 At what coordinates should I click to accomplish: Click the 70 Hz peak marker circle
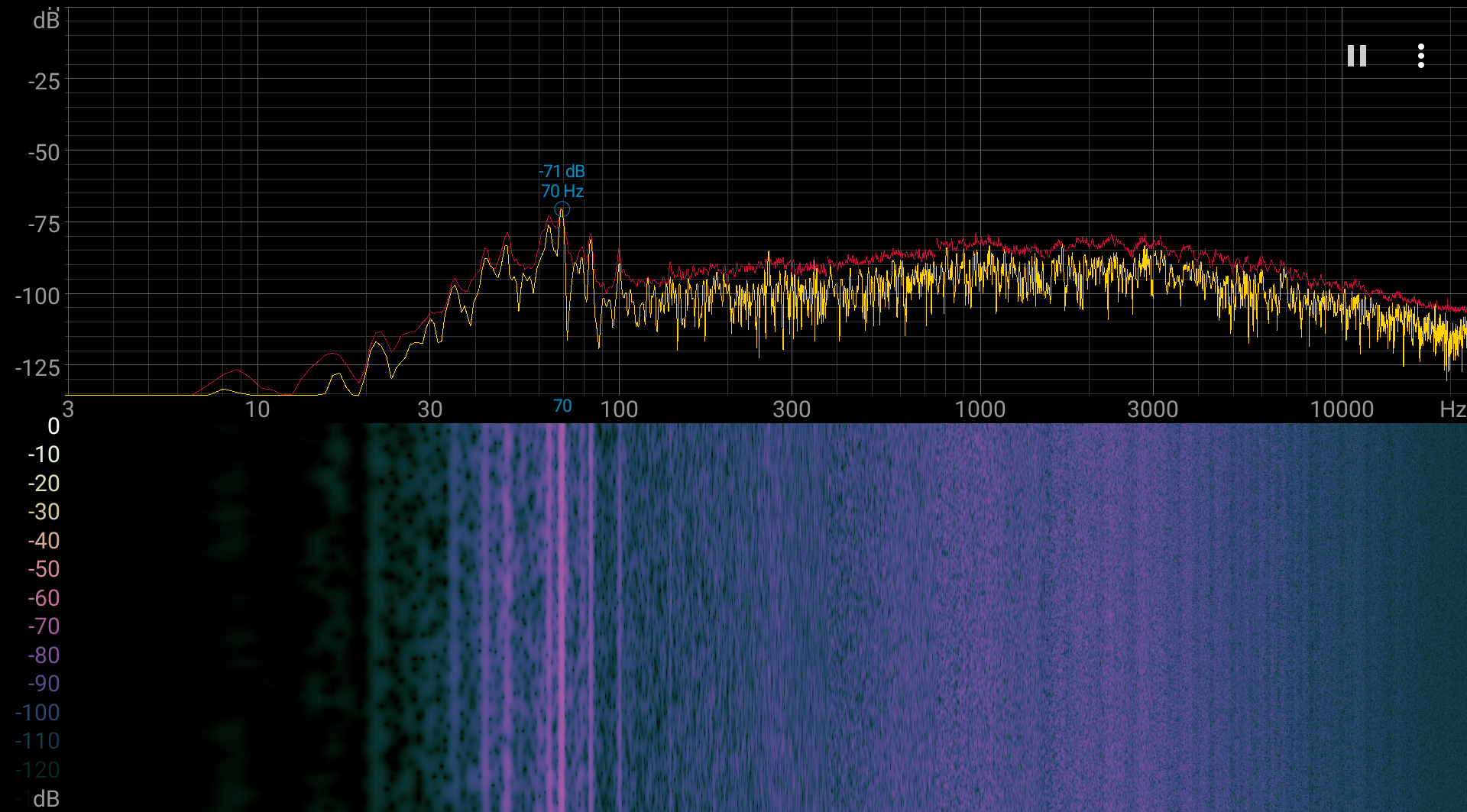(x=562, y=209)
